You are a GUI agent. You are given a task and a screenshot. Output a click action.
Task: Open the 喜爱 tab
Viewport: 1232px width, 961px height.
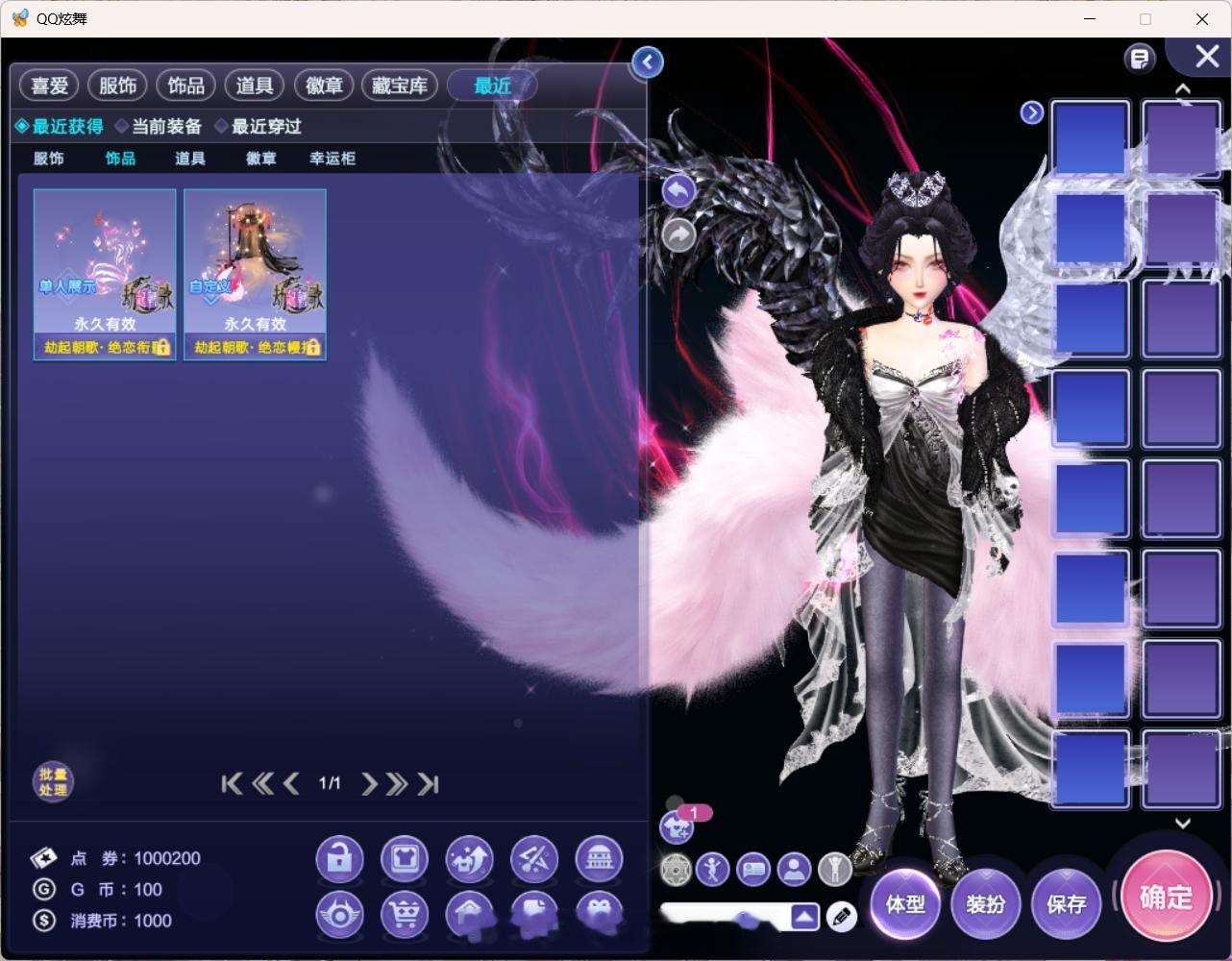50,86
